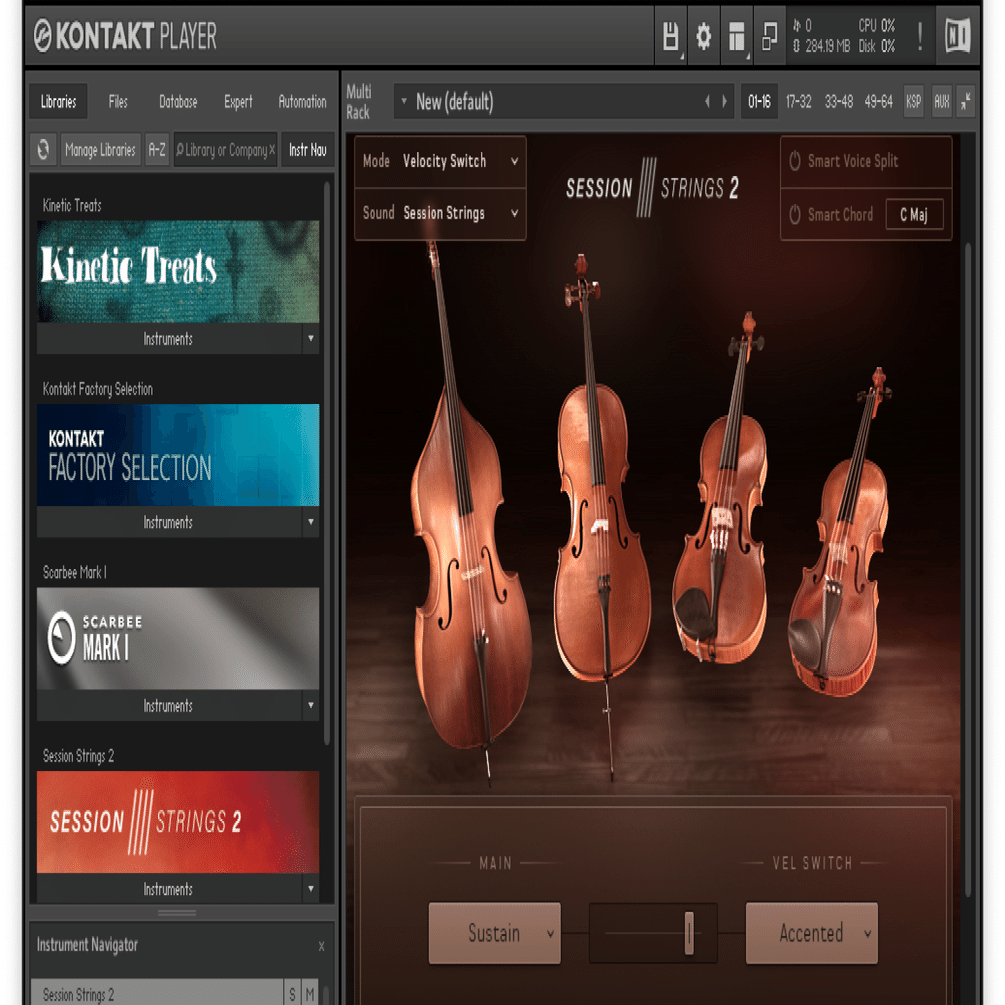
Task: Expand Scarbee Mark I arrow menu
Action: (311, 706)
